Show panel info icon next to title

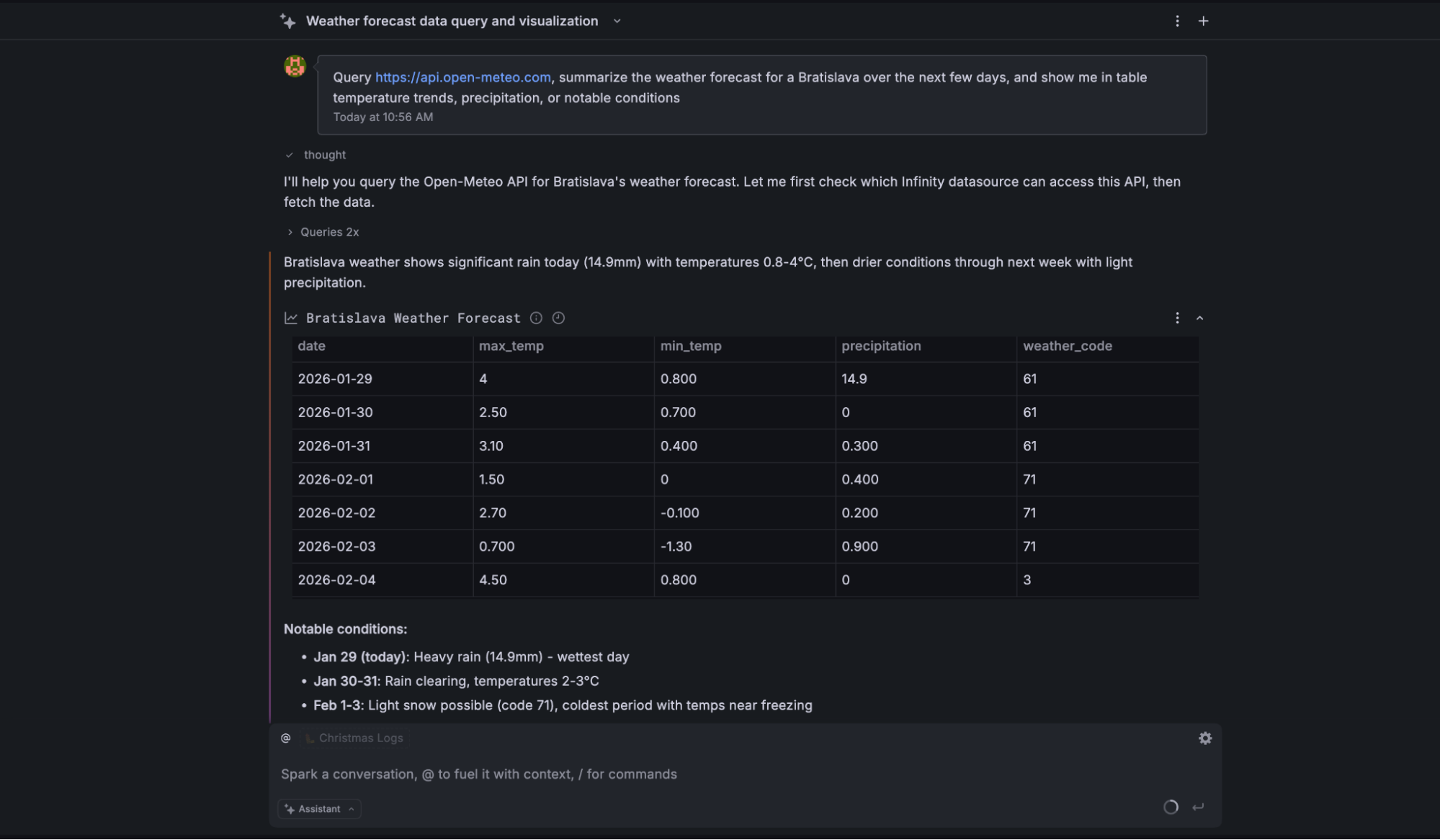tap(536, 318)
